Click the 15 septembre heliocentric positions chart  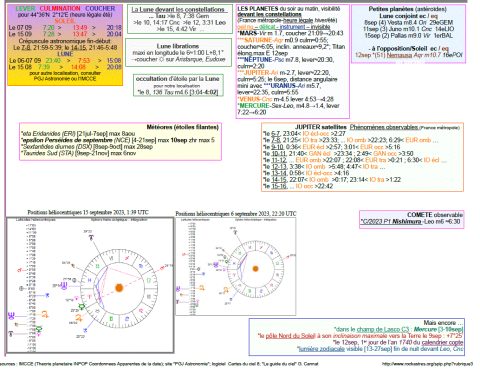point(90,285)
